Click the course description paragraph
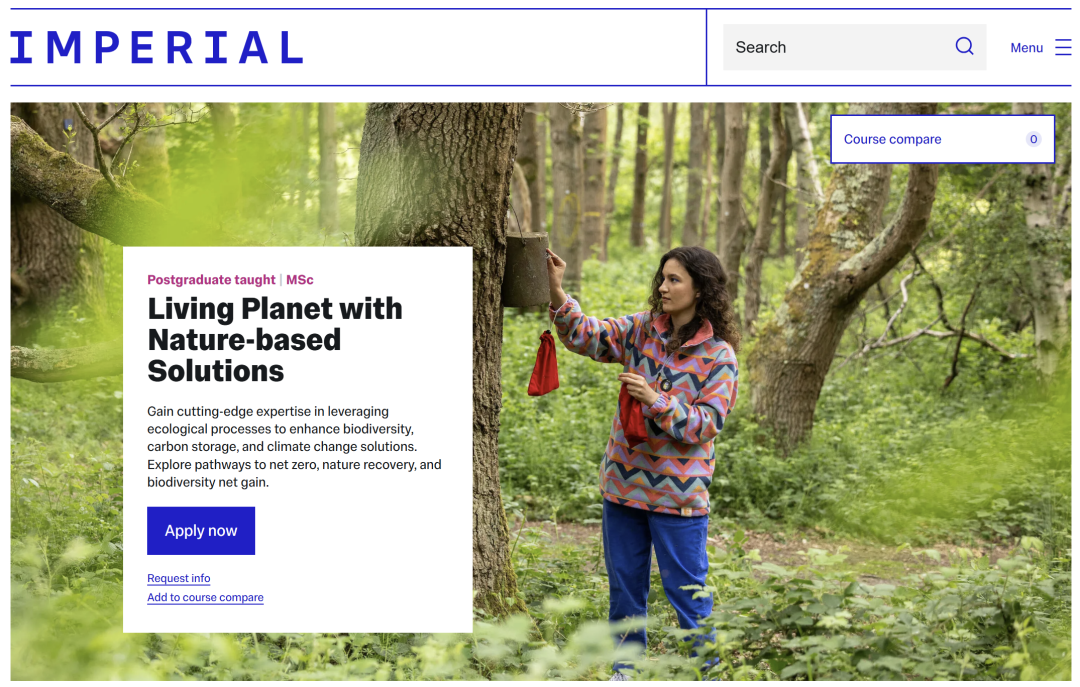Viewport: 1080px width, 687px height. [294, 446]
